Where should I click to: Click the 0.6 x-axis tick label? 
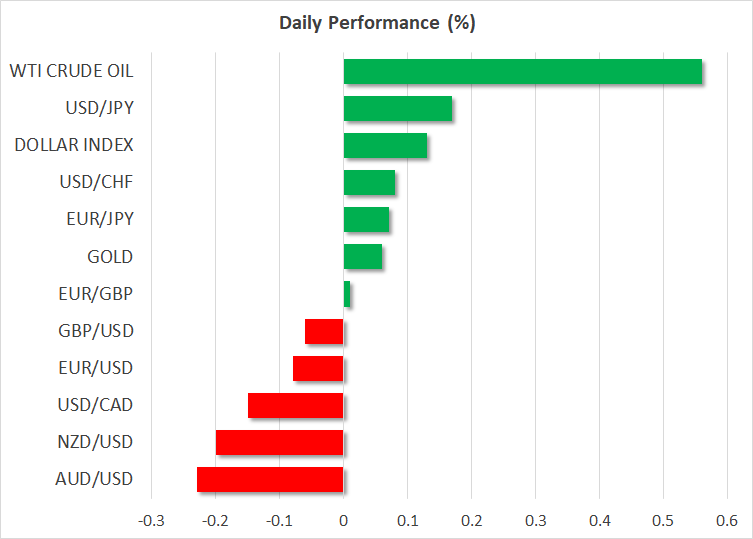[x=727, y=521]
